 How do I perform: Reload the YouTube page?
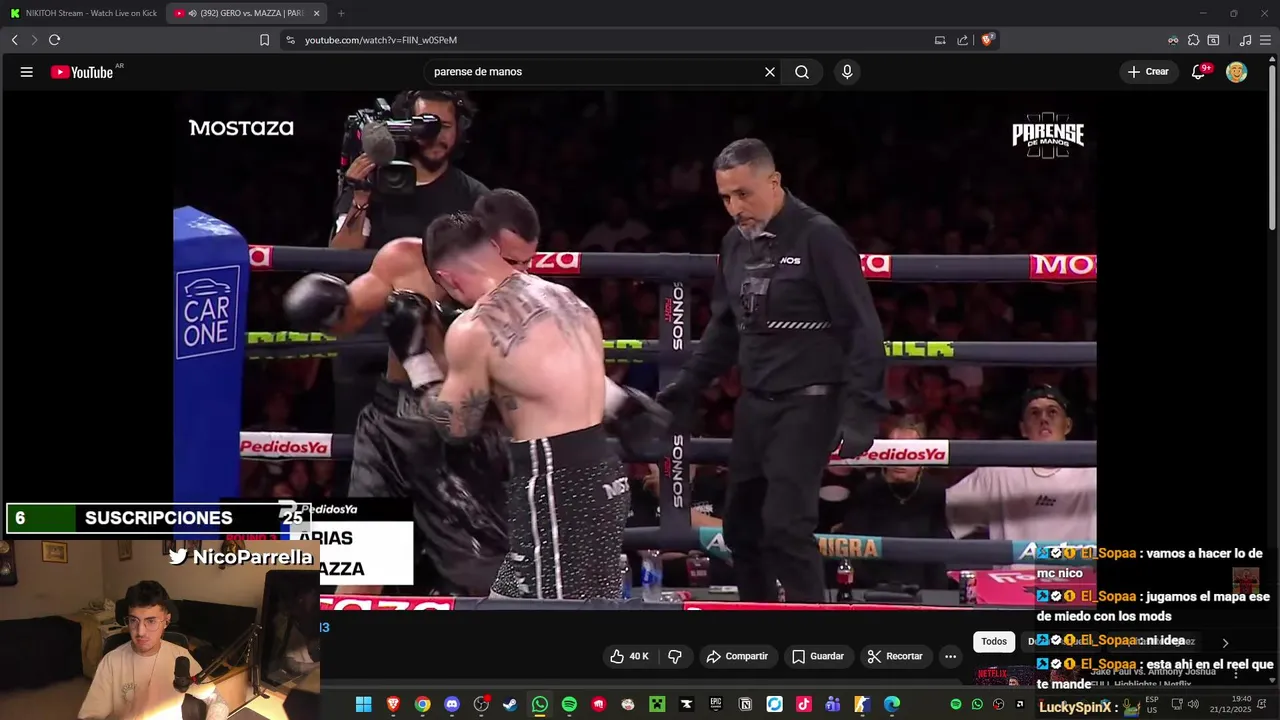(x=55, y=40)
